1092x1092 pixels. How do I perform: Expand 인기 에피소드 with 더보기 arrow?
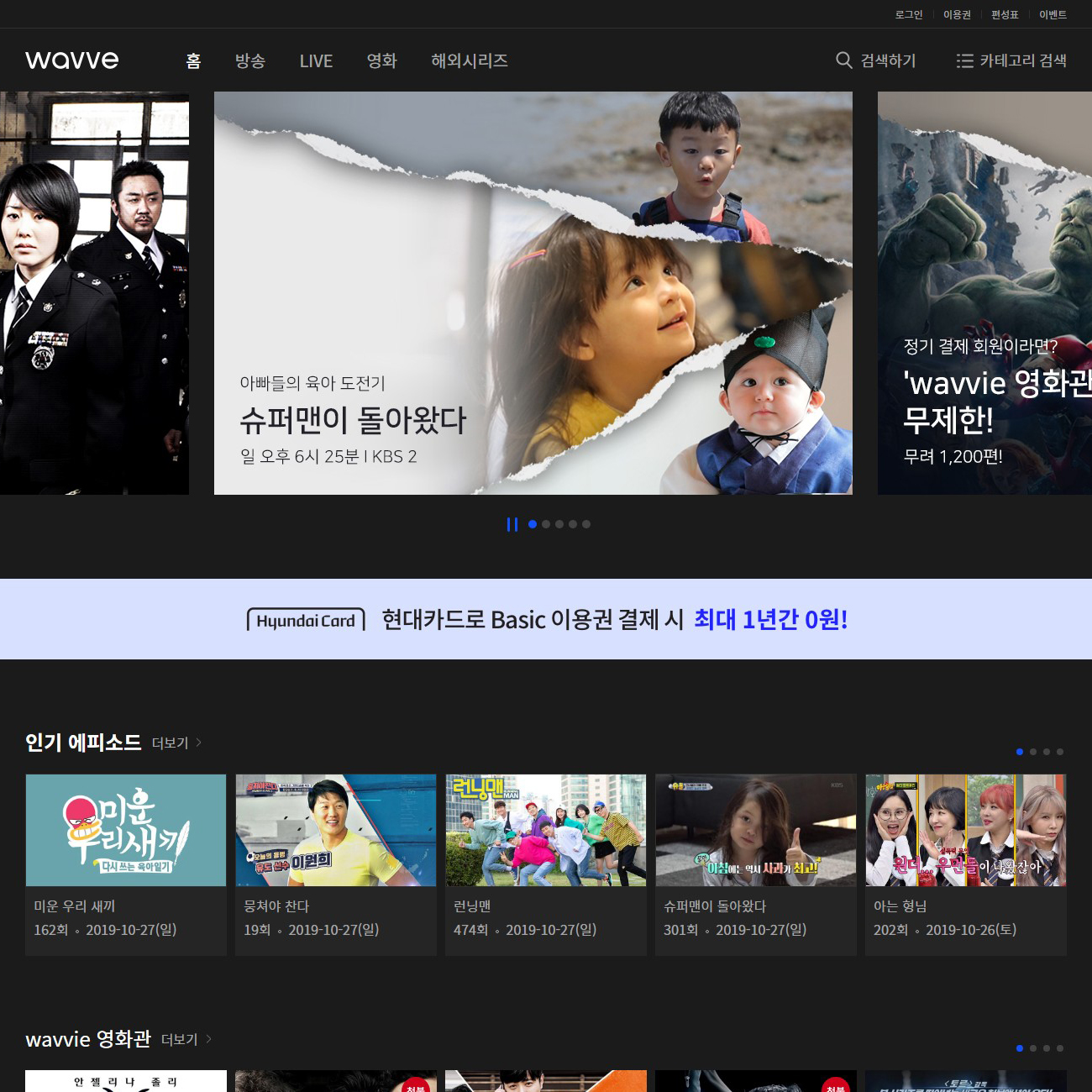[198, 743]
